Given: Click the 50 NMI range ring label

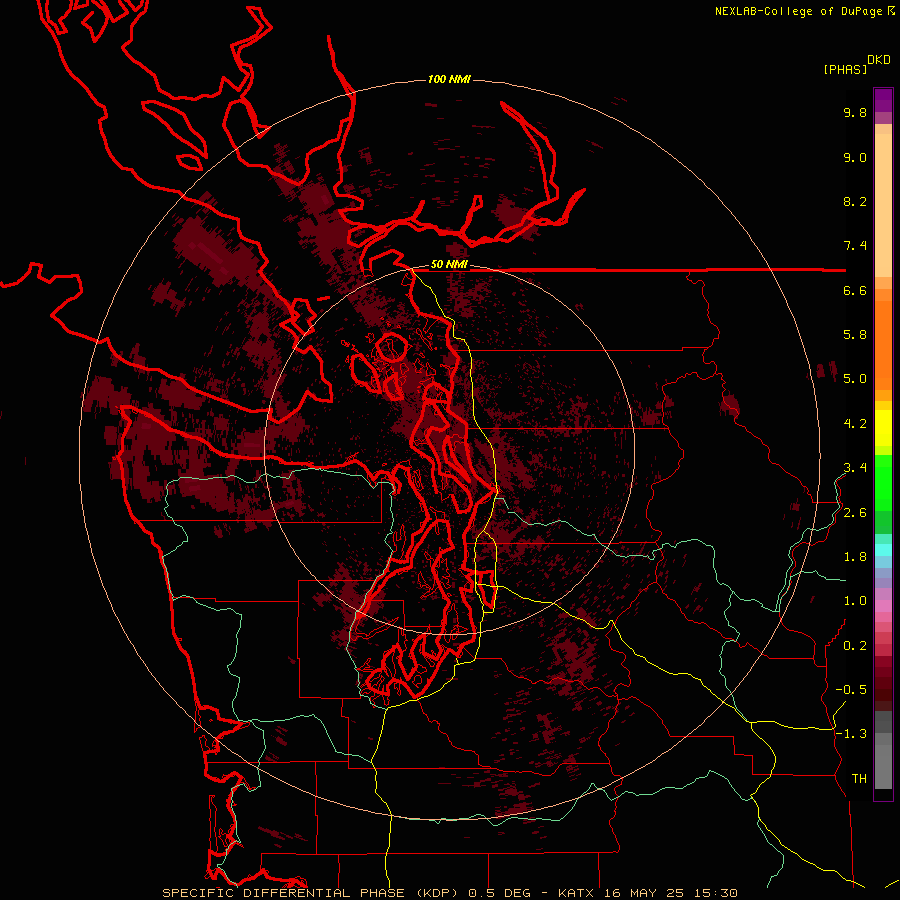Looking at the screenshot, I should (449, 265).
